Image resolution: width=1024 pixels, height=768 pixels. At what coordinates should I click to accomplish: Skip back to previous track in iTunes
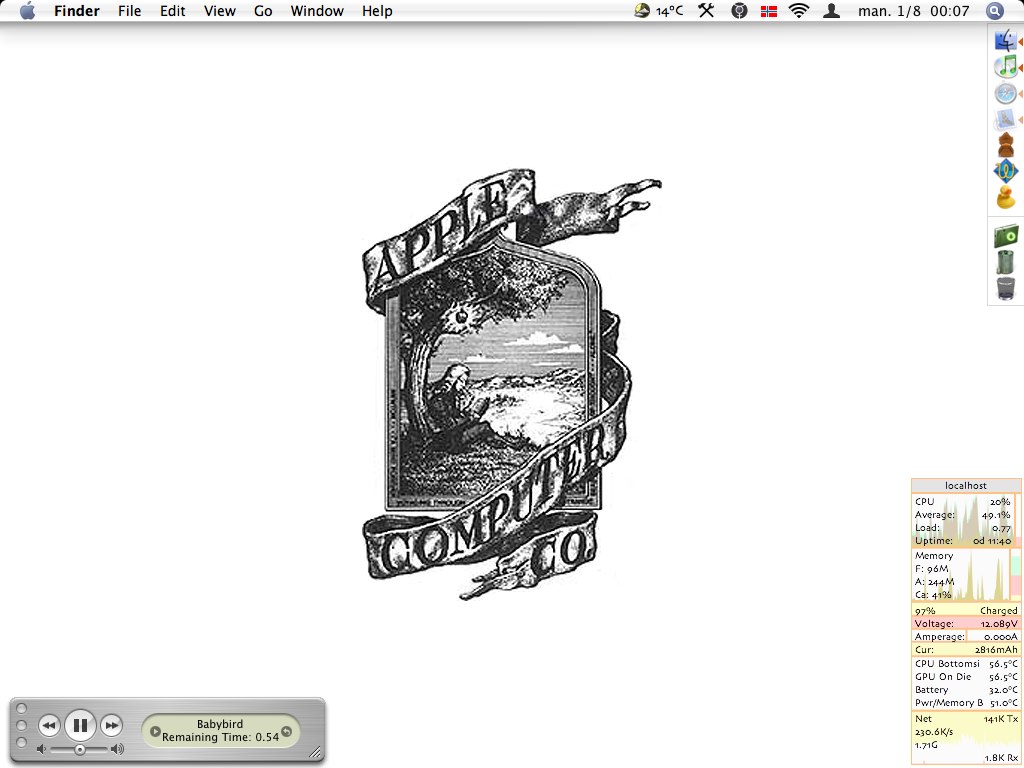point(49,725)
